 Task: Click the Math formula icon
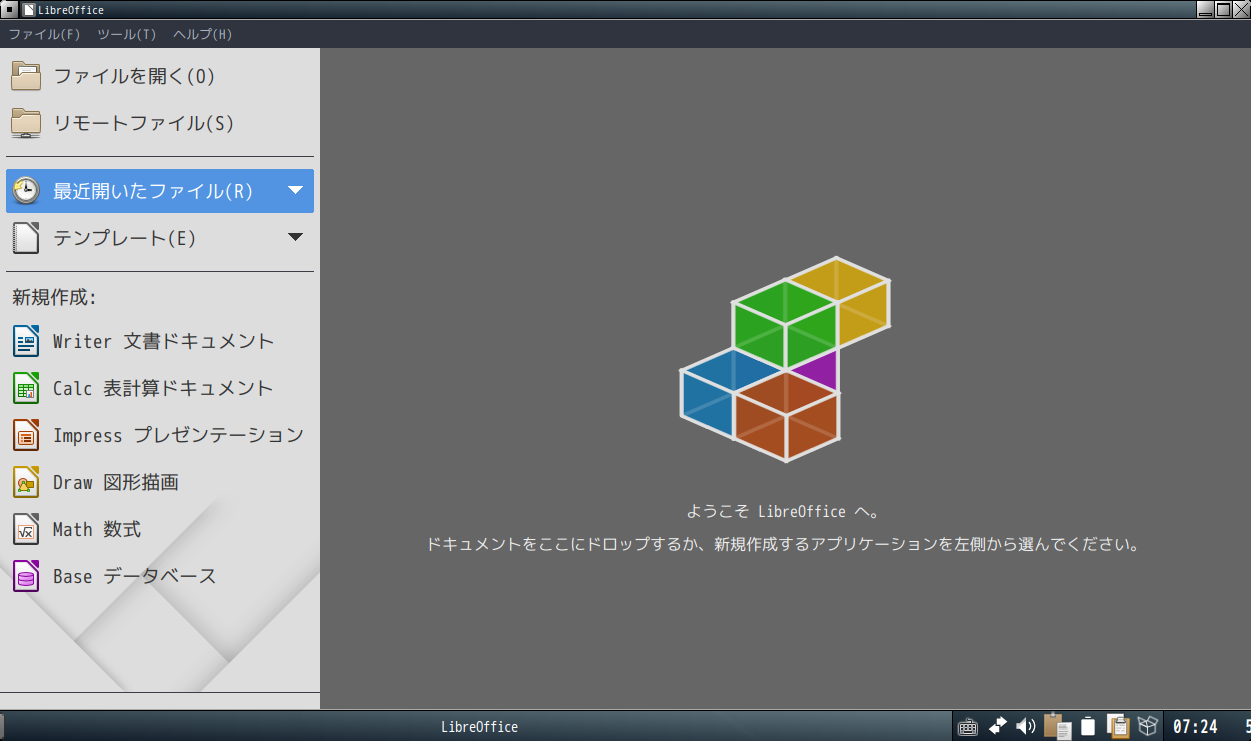click(x=26, y=529)
